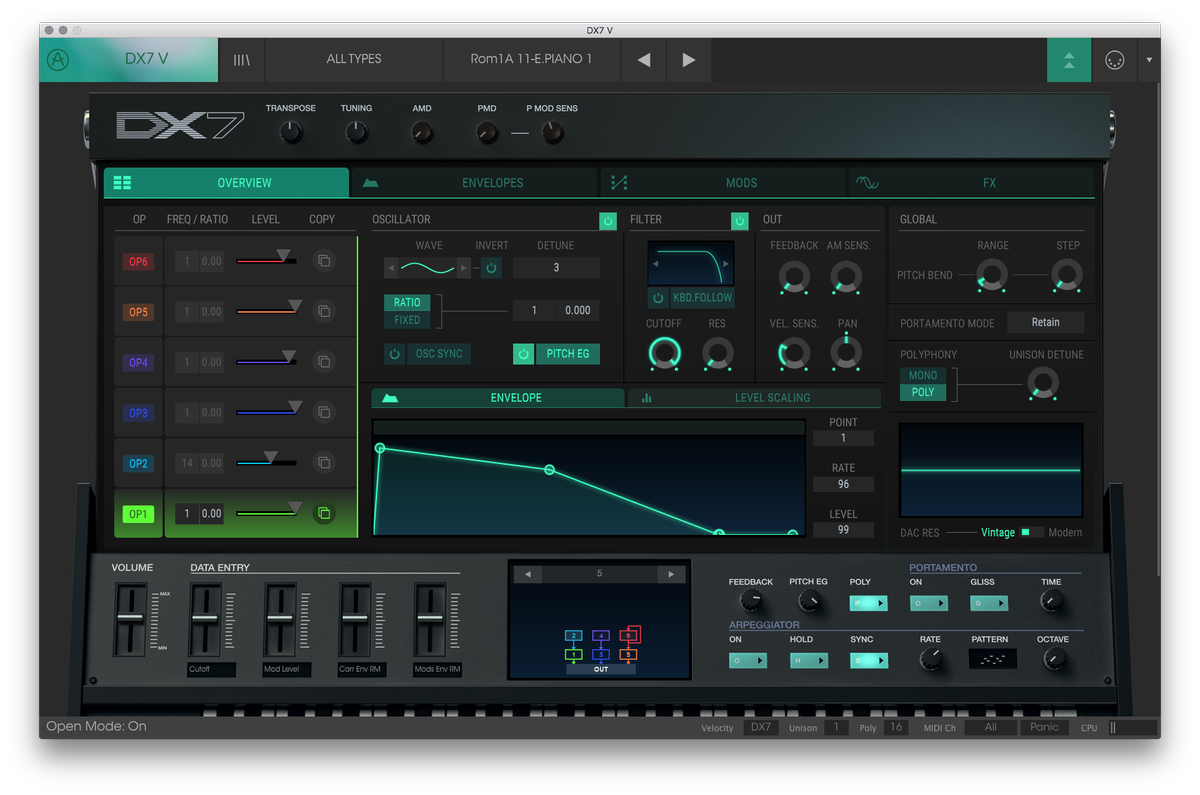Load the next preset with right arrow

click(689, 60)
